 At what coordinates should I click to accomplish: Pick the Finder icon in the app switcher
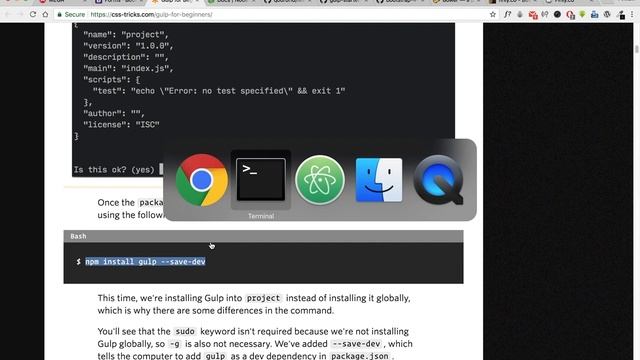pos(379,180)
